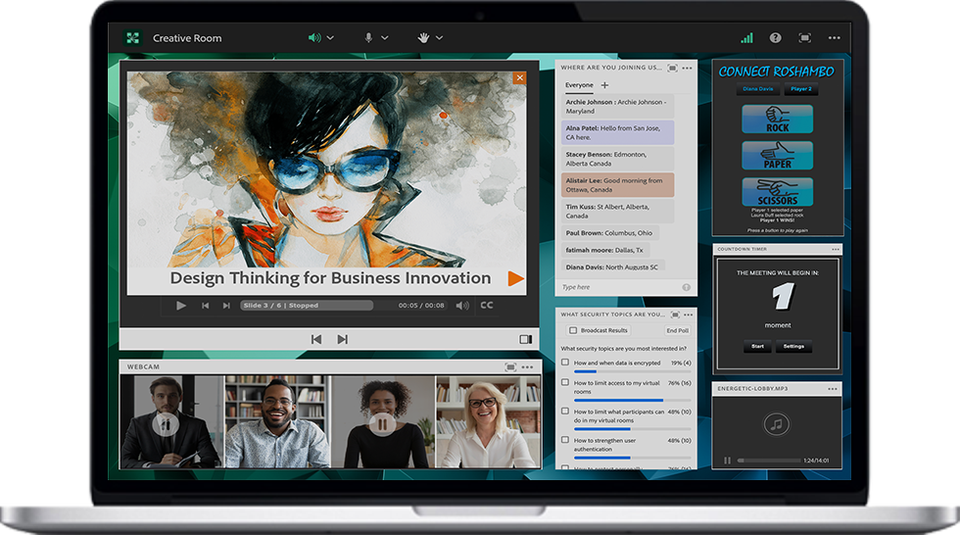This screenshot has height=535, width=960.
Task: Toggle closed captions on the presentation
Action: point(487,305)
